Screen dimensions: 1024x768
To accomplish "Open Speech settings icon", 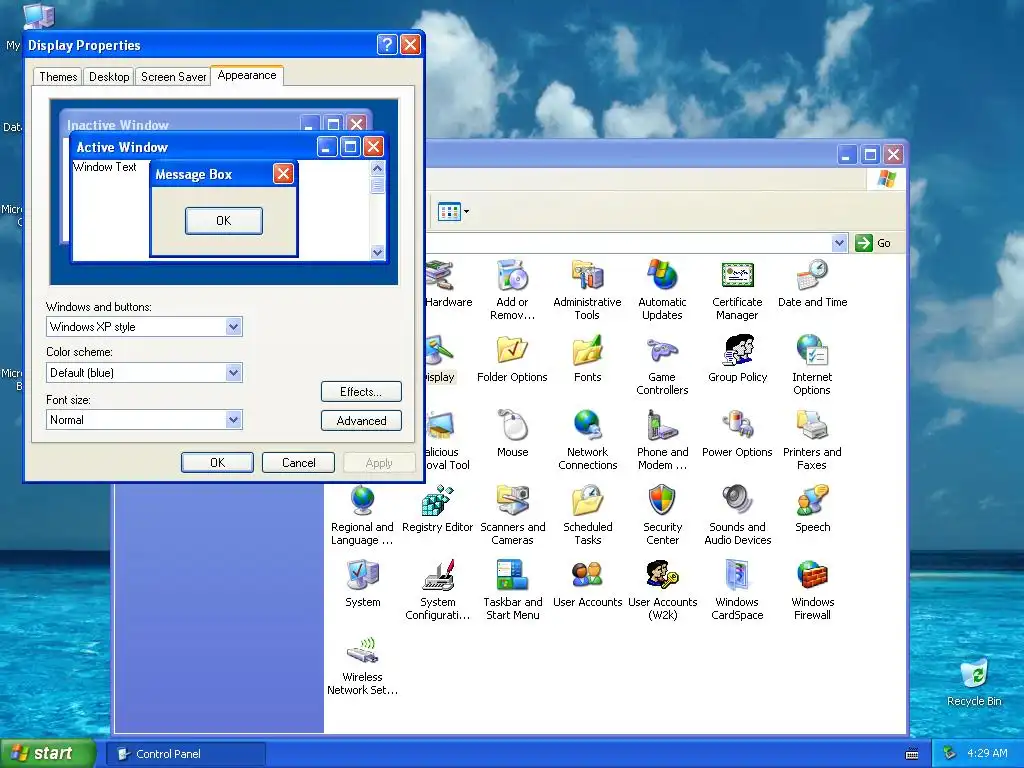I will tap(812, 502).
